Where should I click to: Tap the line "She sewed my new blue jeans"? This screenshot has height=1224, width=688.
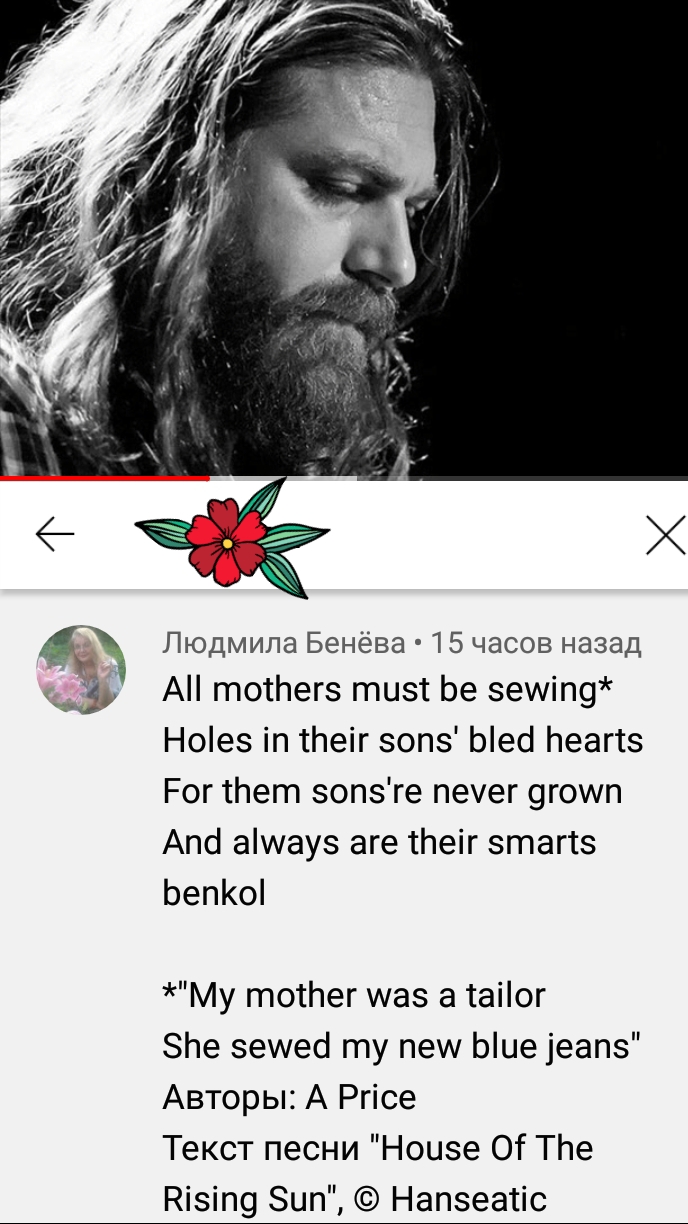coord(402,1046)
